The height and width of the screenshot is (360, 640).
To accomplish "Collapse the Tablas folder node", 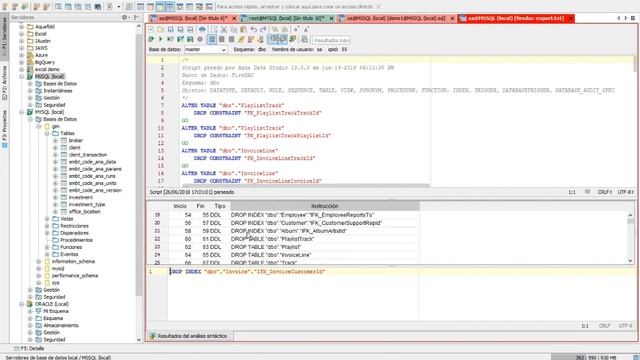I will (x=47, y=133).
